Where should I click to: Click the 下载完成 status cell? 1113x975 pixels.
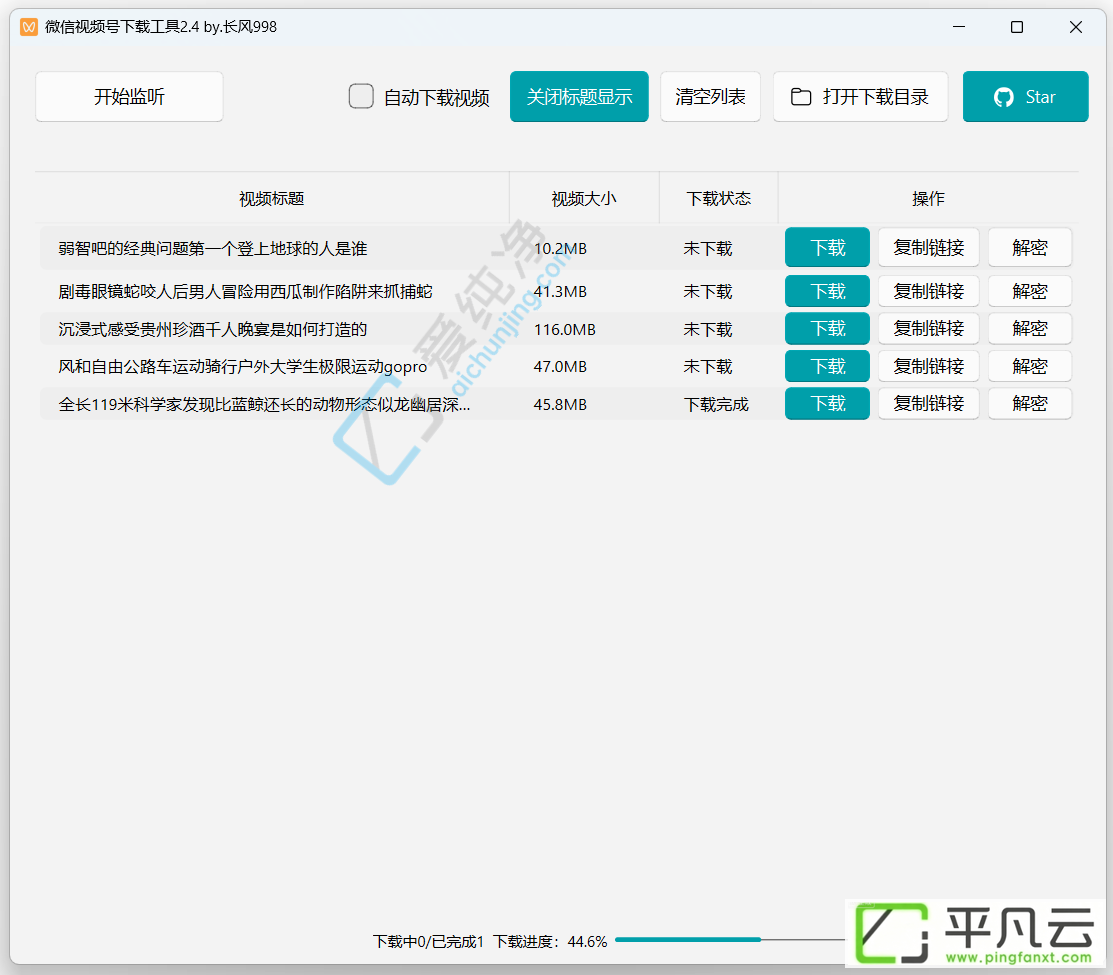click(x=716, y=404)
